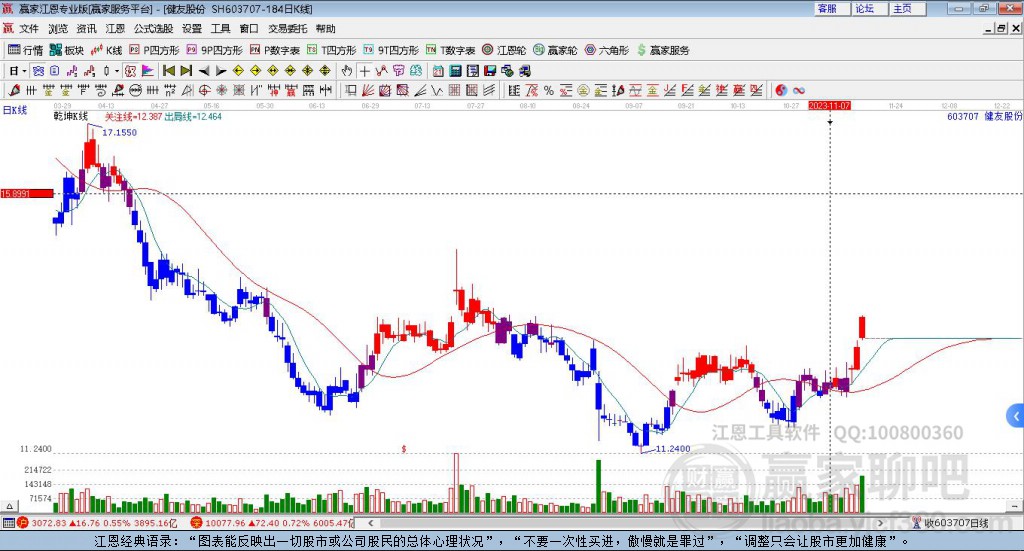Open the 行情 market quotes view
Image resolution: width=1024 pixels, height=551 pixels.
click(25, 50)
